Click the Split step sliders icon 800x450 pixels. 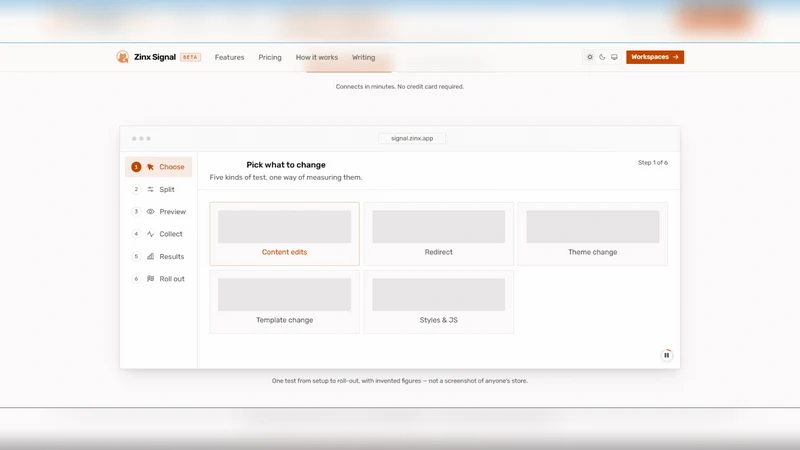coord(151,189)
